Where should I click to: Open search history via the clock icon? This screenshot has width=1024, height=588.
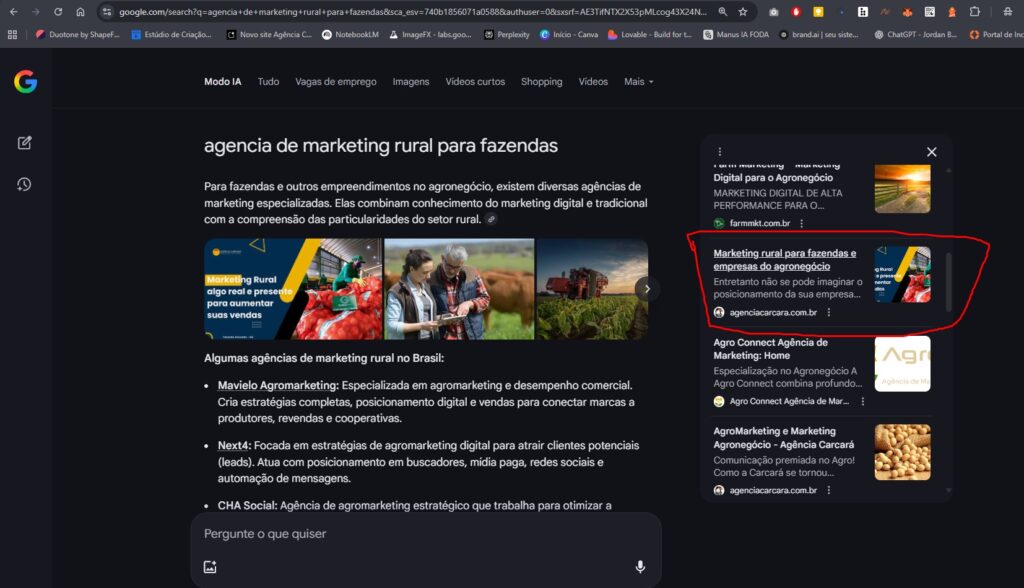[x=24, y=183]
